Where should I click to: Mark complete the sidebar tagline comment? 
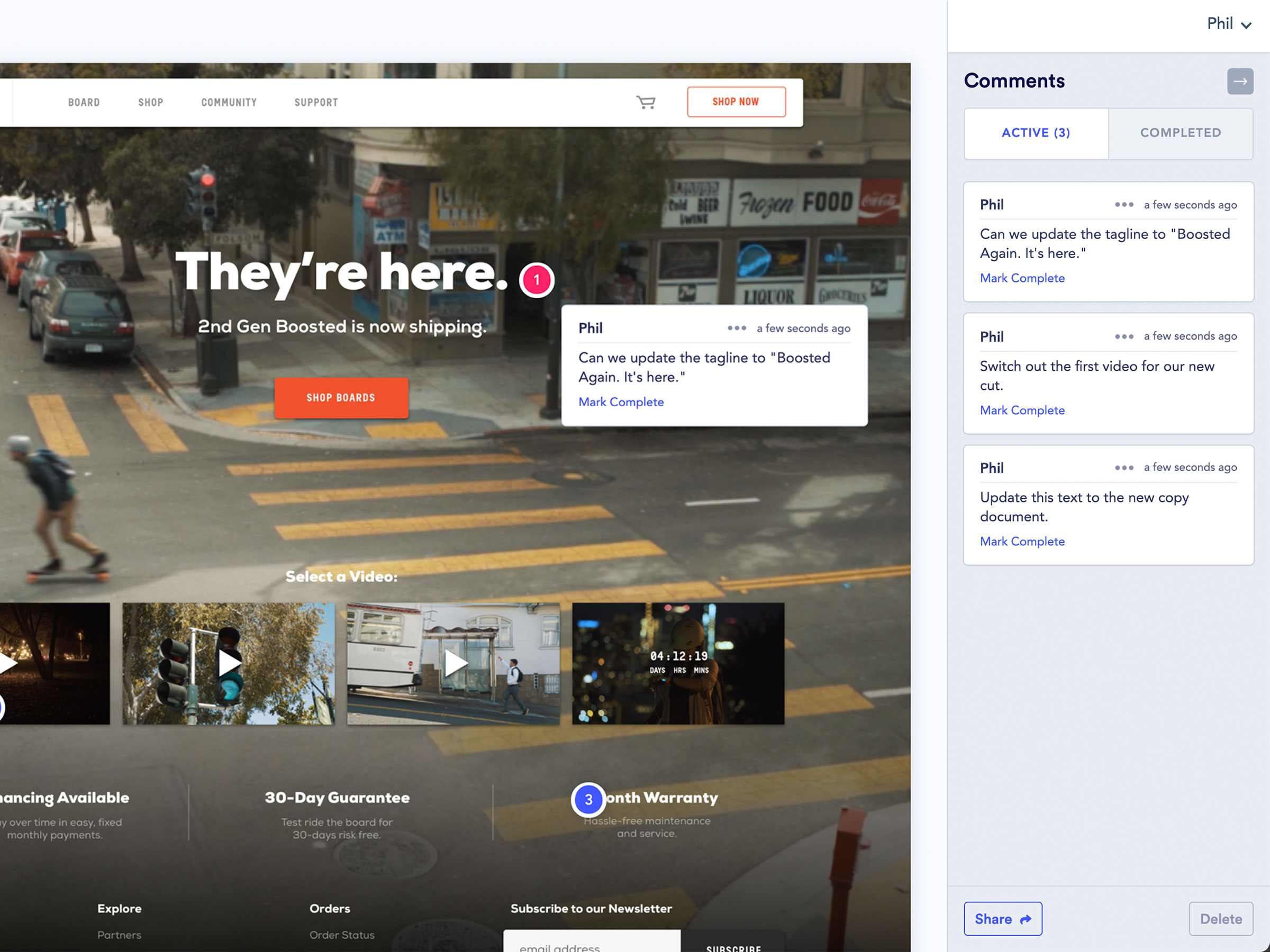pyautogui.click(x=1022, y=278)
